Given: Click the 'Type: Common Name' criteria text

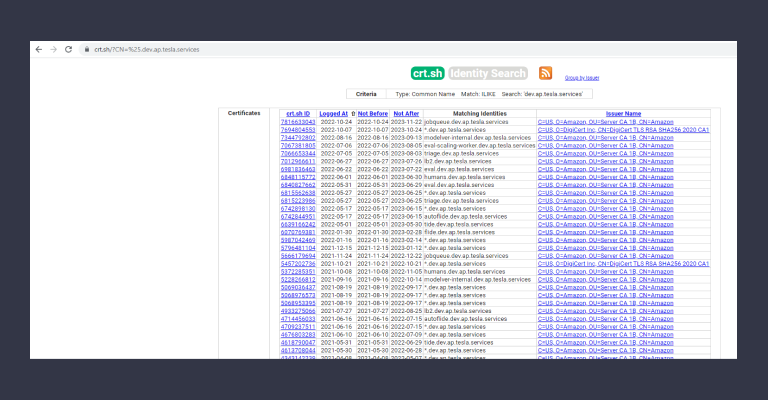Looking at the screenshot, I should 425,94.
